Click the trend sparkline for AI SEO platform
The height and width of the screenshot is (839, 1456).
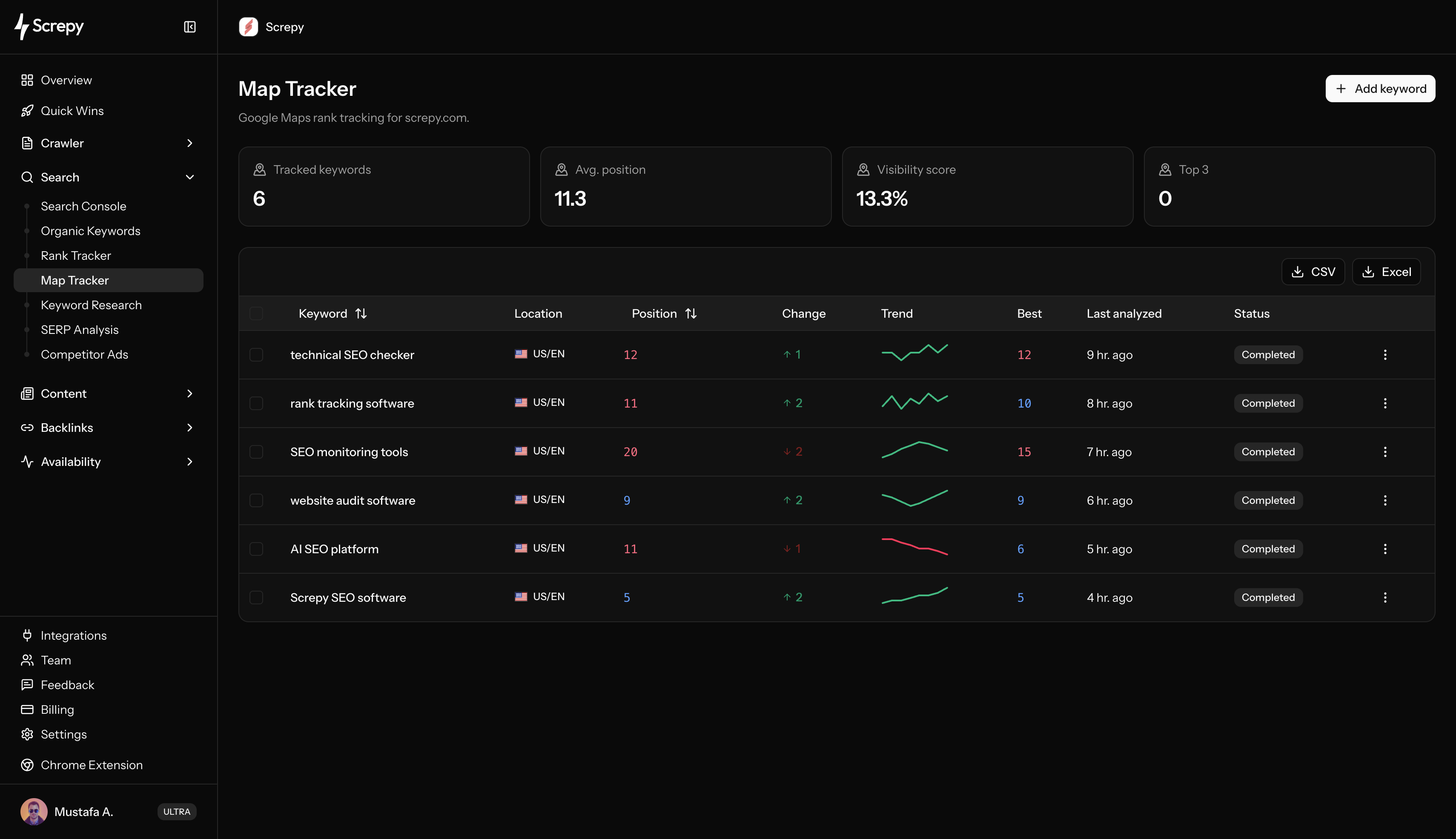click(914, 546)
